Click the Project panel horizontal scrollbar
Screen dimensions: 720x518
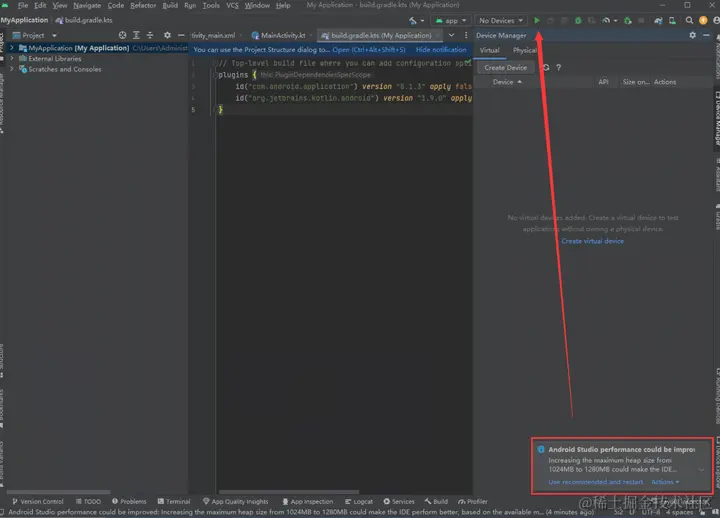58,492
